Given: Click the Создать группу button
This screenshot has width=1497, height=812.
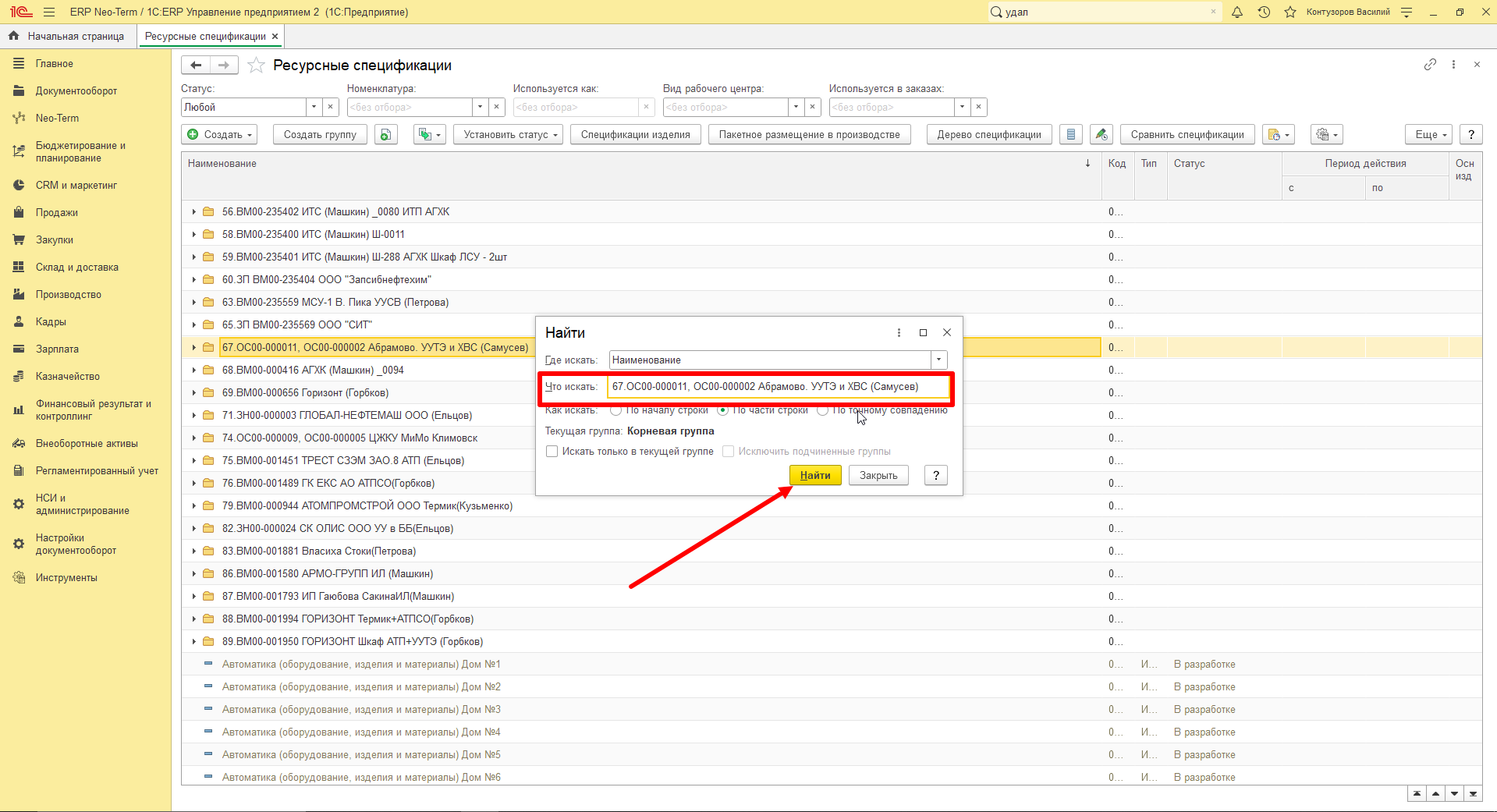Looking at the screenshot, I should pos(320,135).
